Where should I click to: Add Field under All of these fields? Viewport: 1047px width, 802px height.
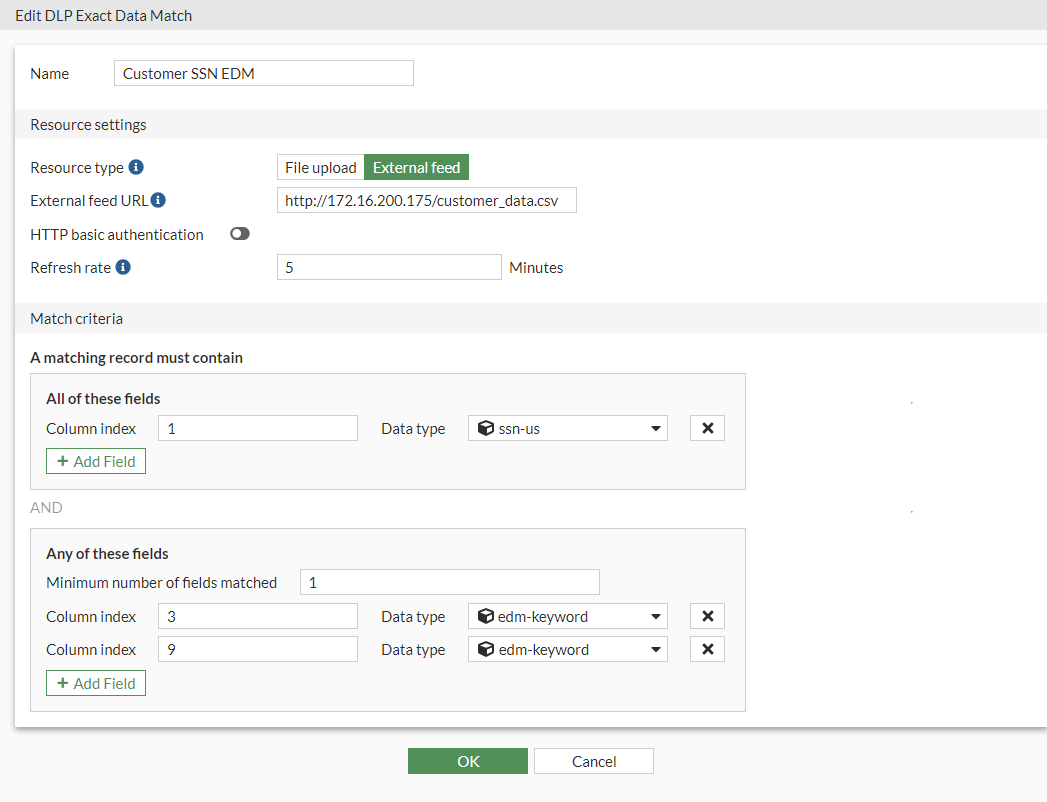[x=96, y=461]
